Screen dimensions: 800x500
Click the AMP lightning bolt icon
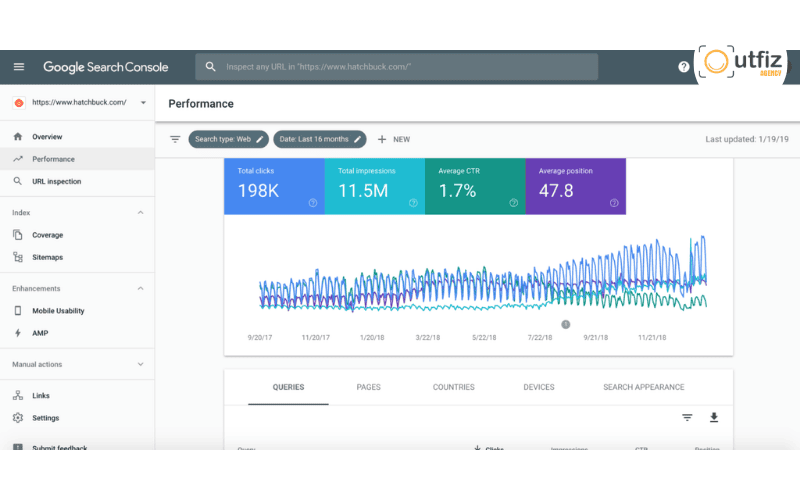tap(18, 333)
